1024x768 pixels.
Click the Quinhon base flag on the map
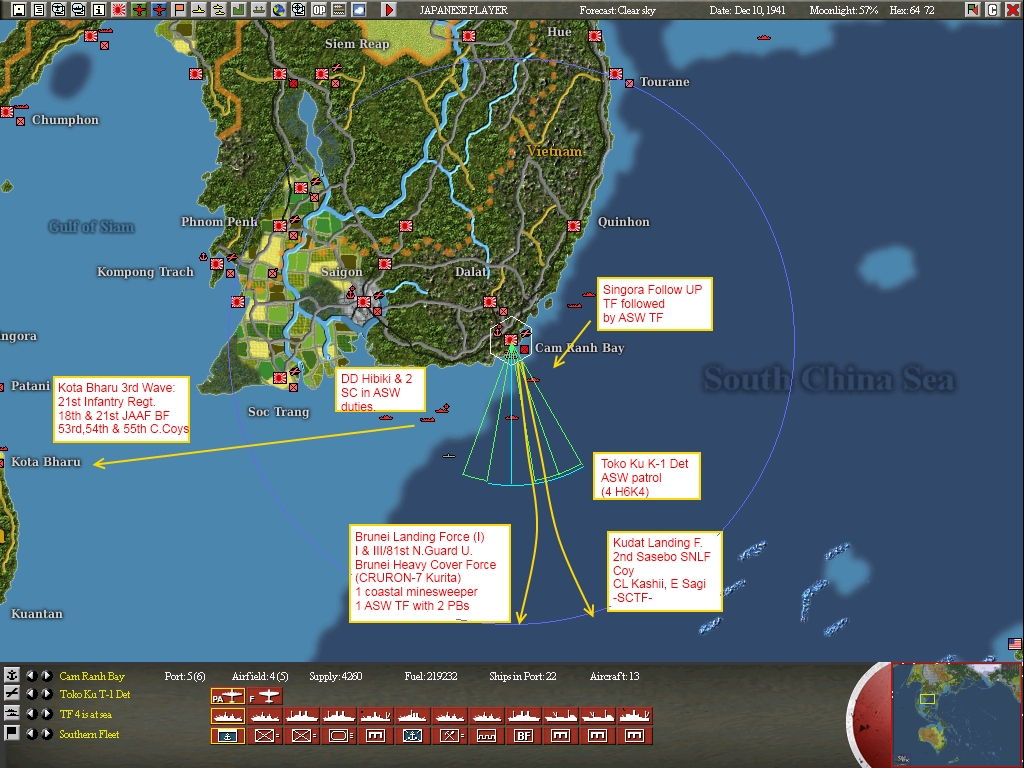[x=573, y=226]
